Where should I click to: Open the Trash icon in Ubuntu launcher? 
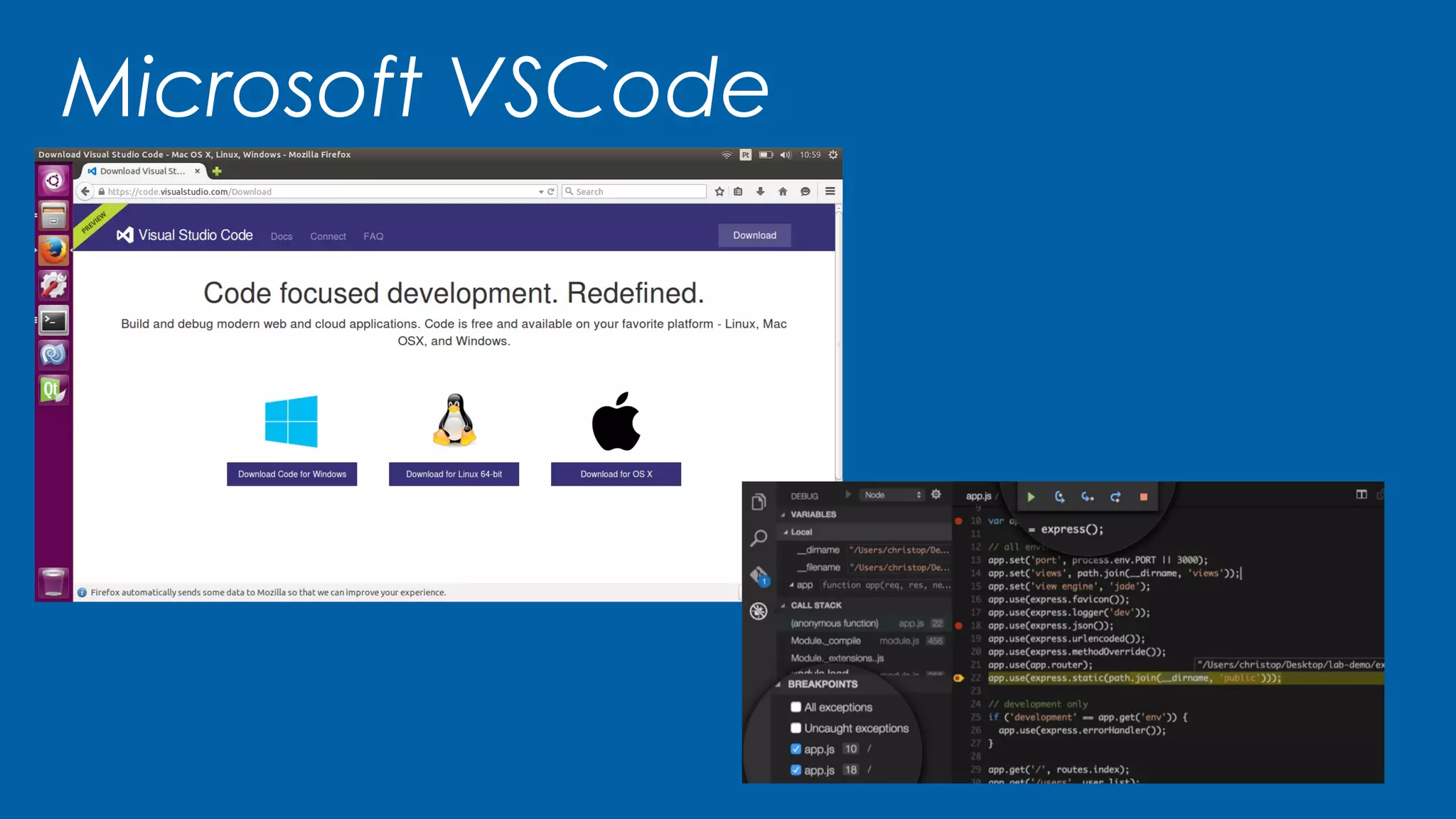click(53, 582)
